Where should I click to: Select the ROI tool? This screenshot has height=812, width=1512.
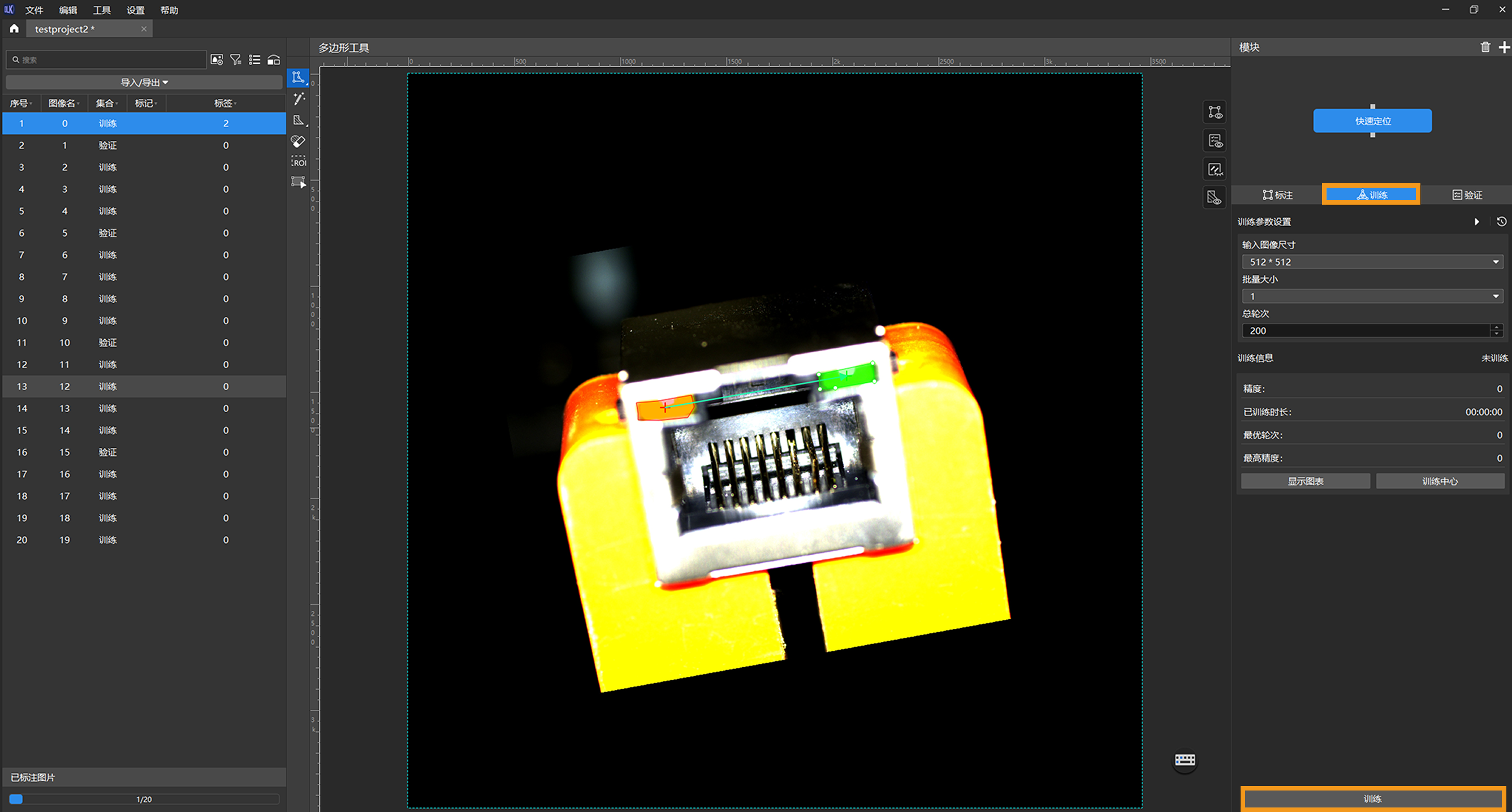click(298, 162)
